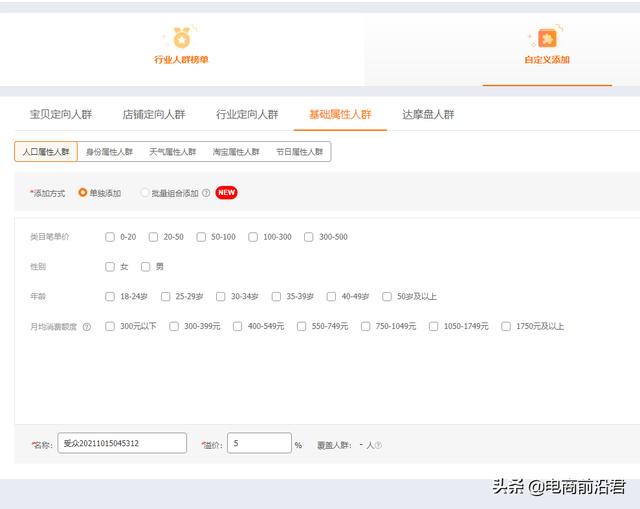Select the 单独添加 radio option
640x509 pixels.
(83, 193)
